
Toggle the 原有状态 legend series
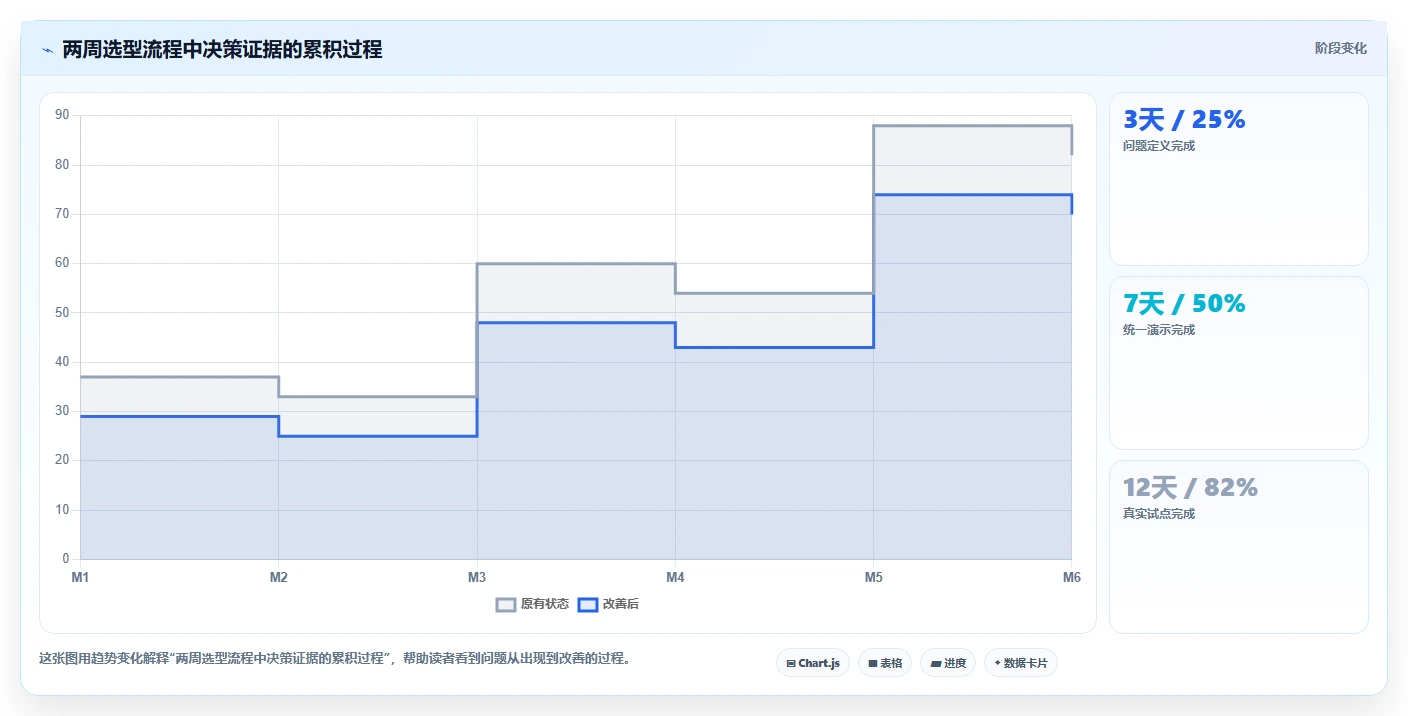click(533, 604)
